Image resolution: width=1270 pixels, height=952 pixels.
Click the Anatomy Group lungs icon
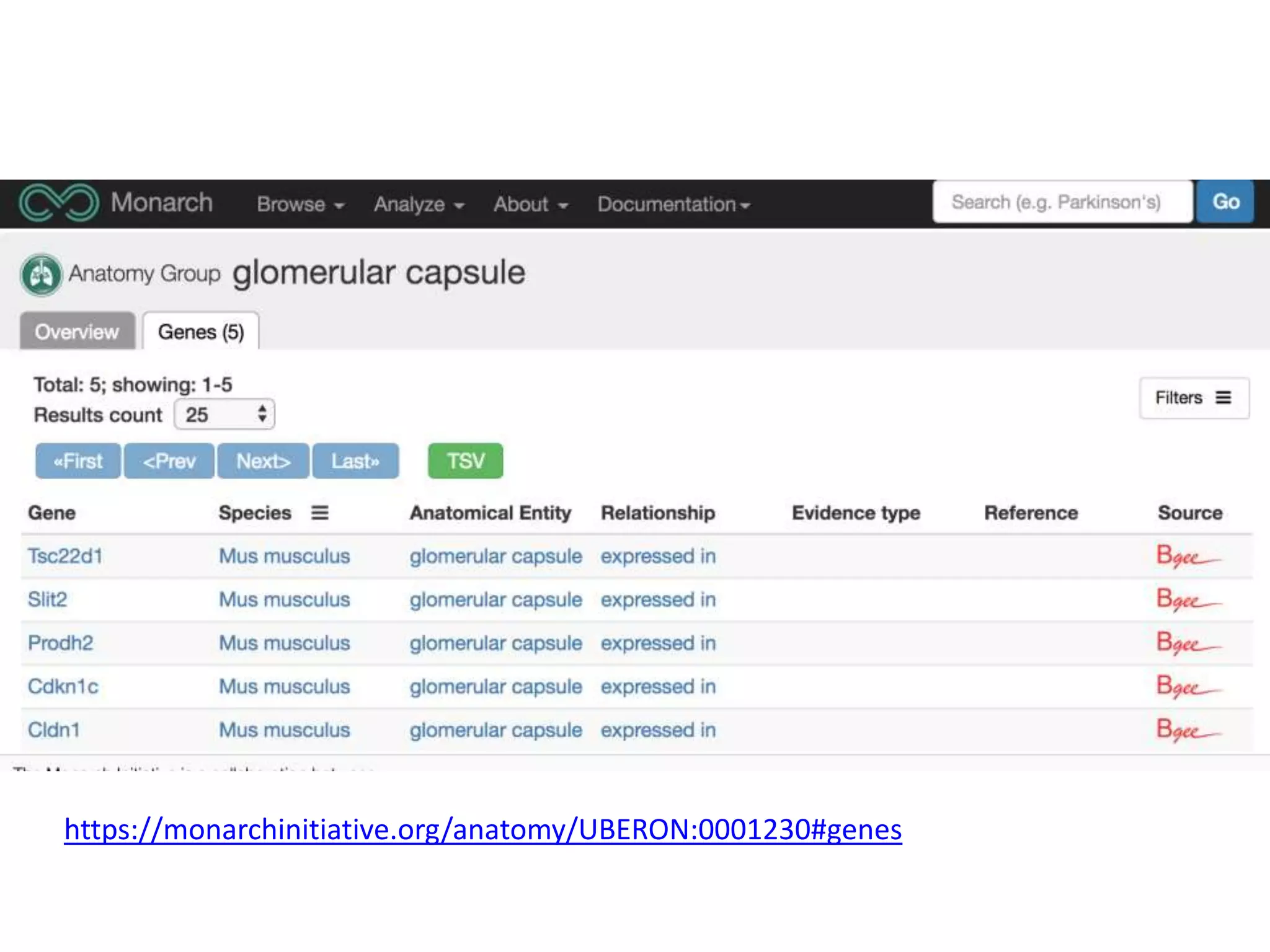click(x=41, y=274)
